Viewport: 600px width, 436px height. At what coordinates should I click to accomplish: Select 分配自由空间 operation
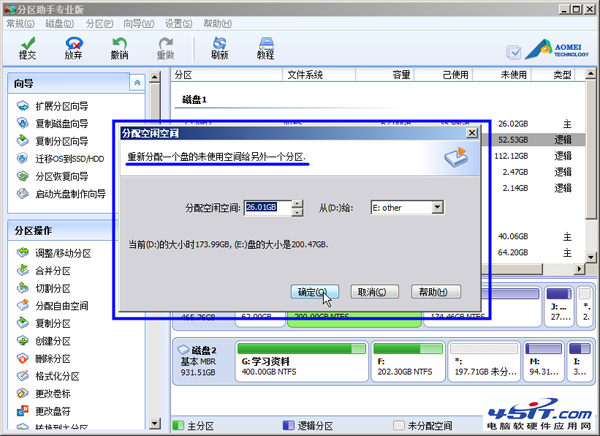pyautogui.click(x=53, y=306)
